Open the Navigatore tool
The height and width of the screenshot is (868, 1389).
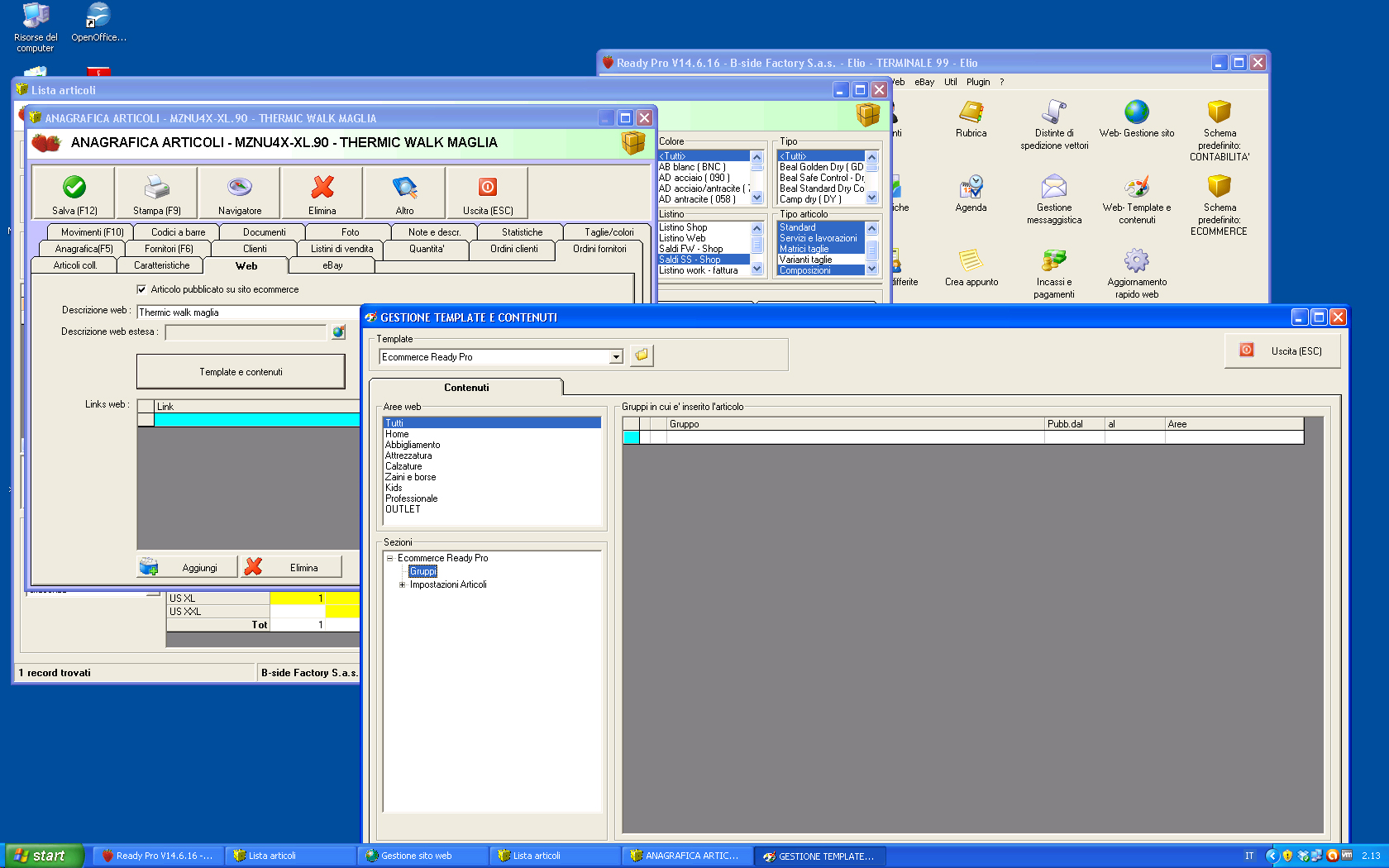tap(240, 188)
